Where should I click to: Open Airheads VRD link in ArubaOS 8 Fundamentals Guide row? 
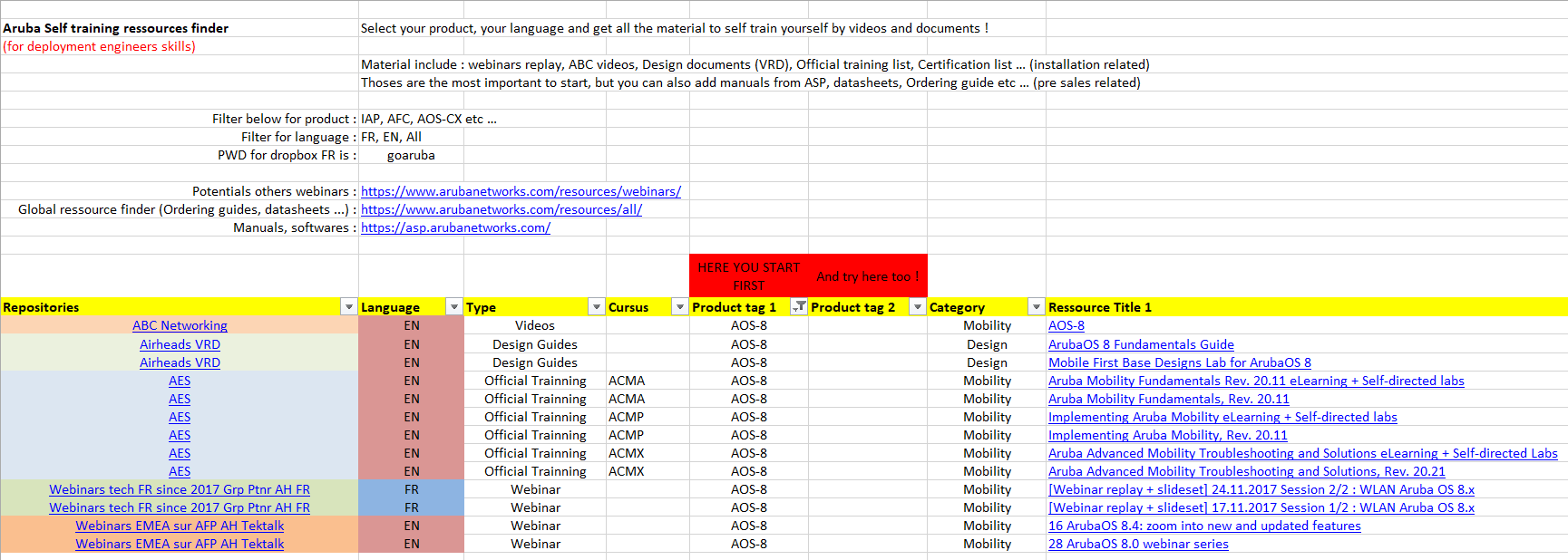point(180,344)
